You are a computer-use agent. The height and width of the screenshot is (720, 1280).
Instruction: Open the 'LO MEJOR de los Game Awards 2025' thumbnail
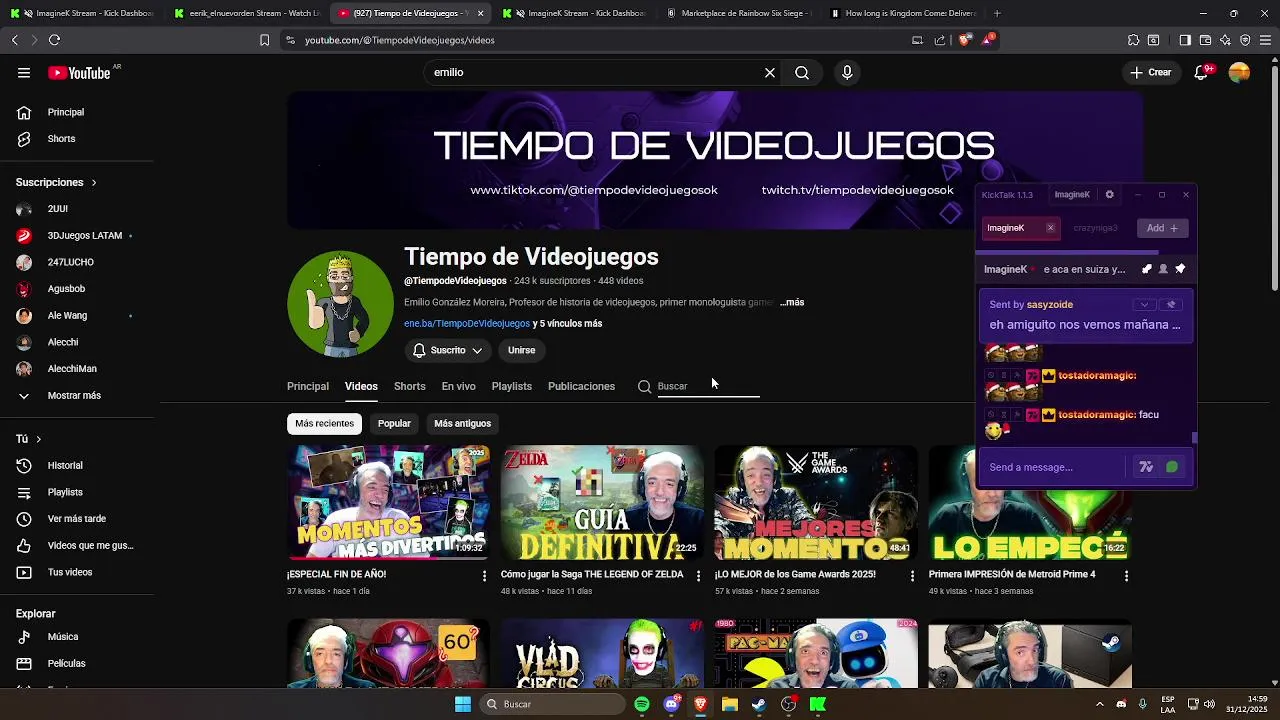pyautogui.click(x=815, y=503)
